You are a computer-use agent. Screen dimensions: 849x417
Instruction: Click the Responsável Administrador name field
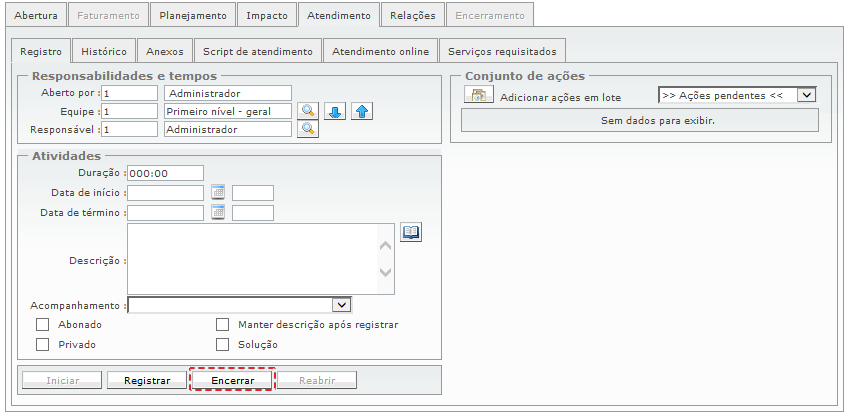pos(228,129)
